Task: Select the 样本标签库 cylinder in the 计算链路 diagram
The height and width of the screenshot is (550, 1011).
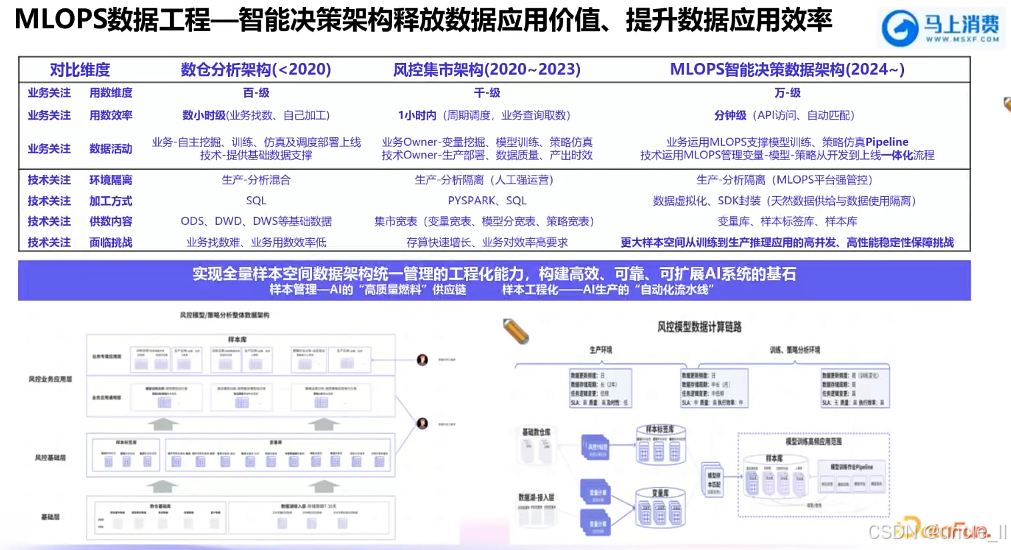Action: coord(660,445)
